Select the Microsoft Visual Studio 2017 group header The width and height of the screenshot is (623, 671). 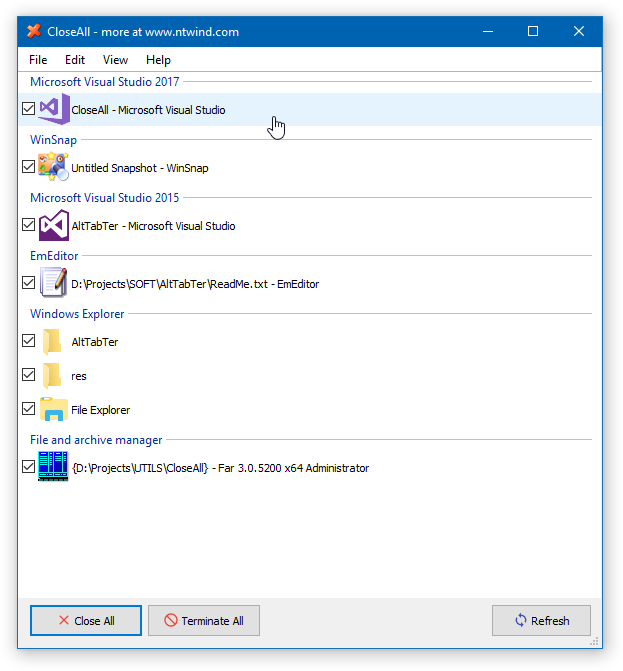104,82
